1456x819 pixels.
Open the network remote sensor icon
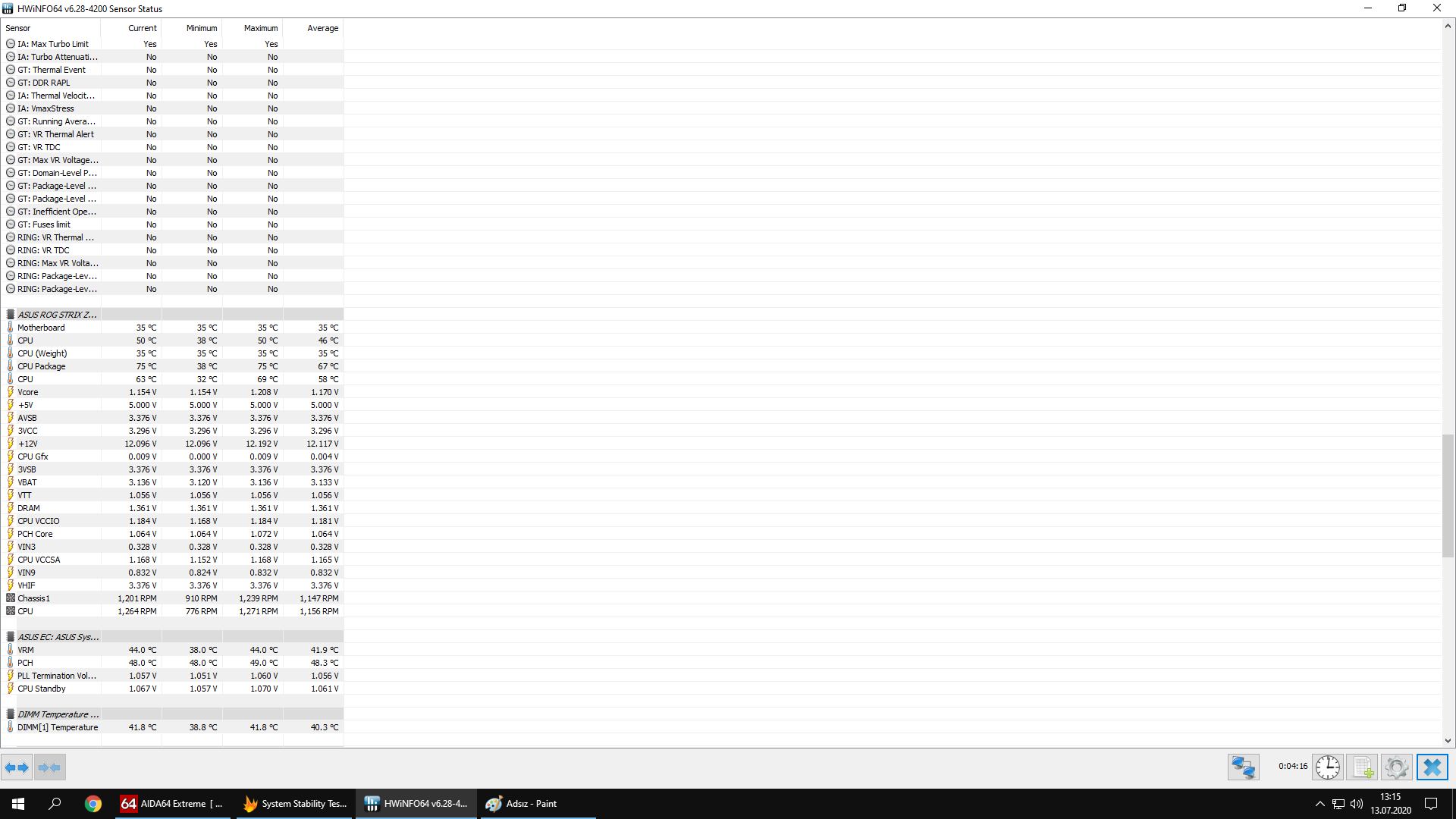(1244, 767)
